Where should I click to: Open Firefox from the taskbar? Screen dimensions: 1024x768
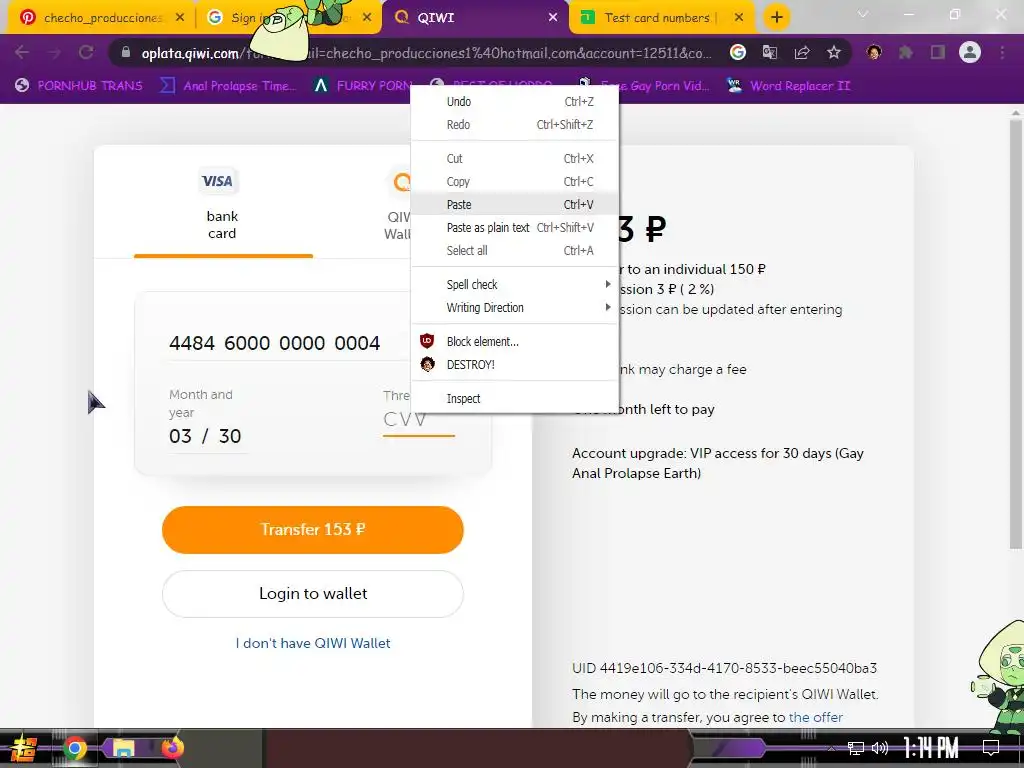(172, 748)
